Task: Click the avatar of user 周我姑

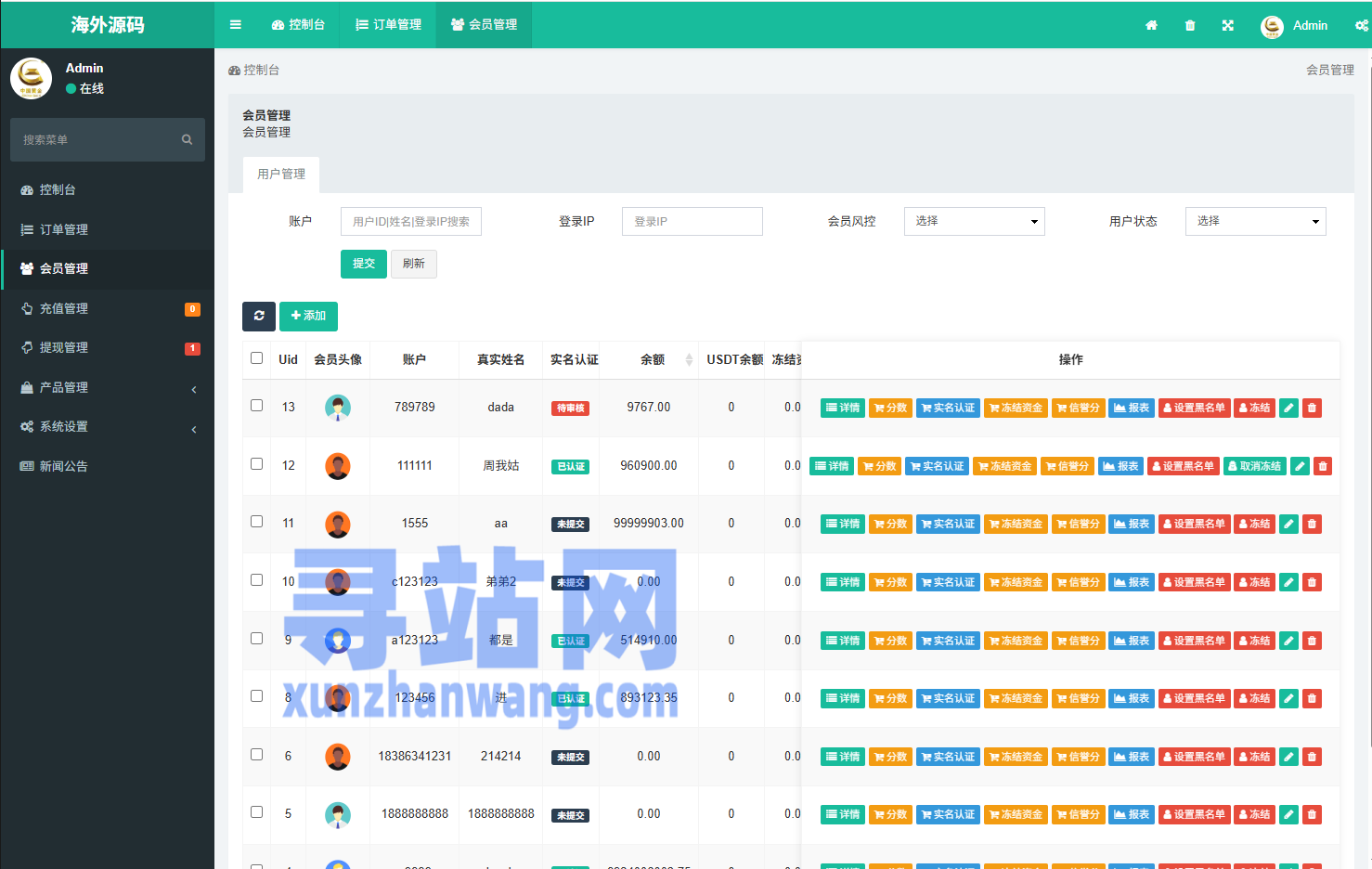Action: pyautogui.click(x=338, y=466)
